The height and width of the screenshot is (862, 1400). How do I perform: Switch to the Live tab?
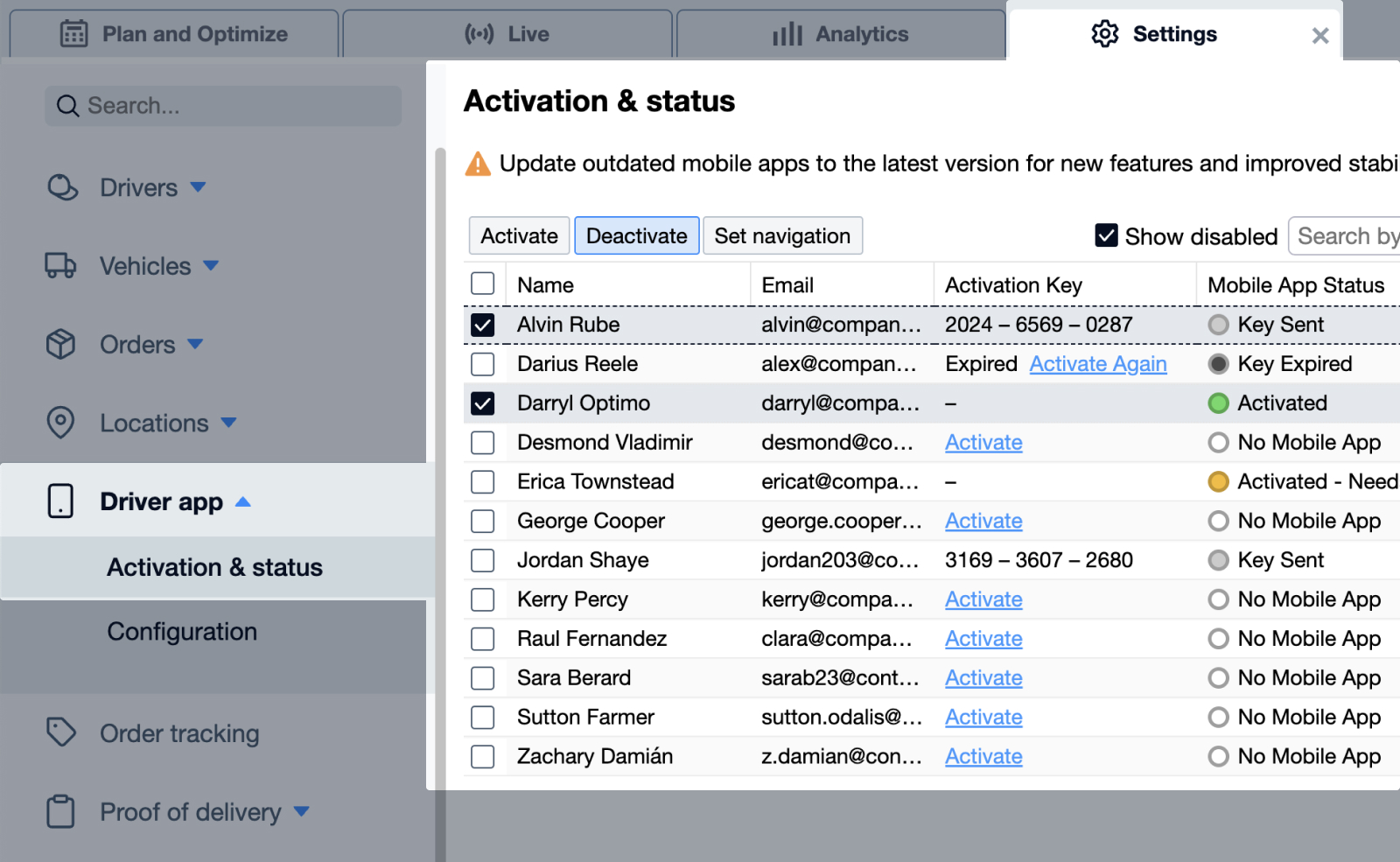(x=507, y=34)
